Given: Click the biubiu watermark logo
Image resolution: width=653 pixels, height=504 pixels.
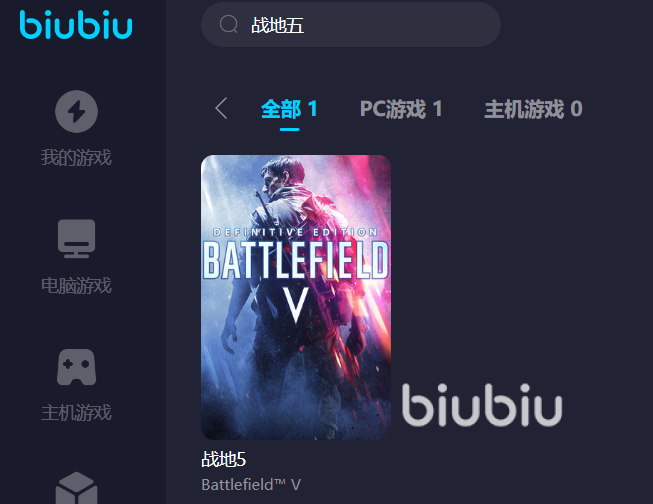Looking at the screenshot, I should point(482,405).
